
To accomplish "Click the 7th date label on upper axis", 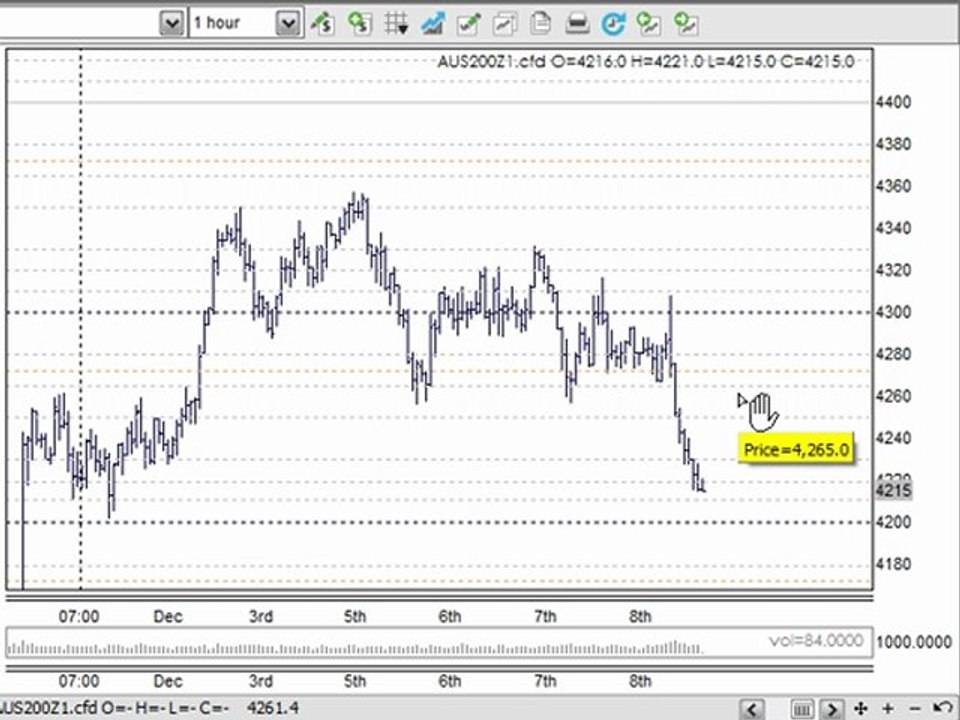I will tap(545, 616).
